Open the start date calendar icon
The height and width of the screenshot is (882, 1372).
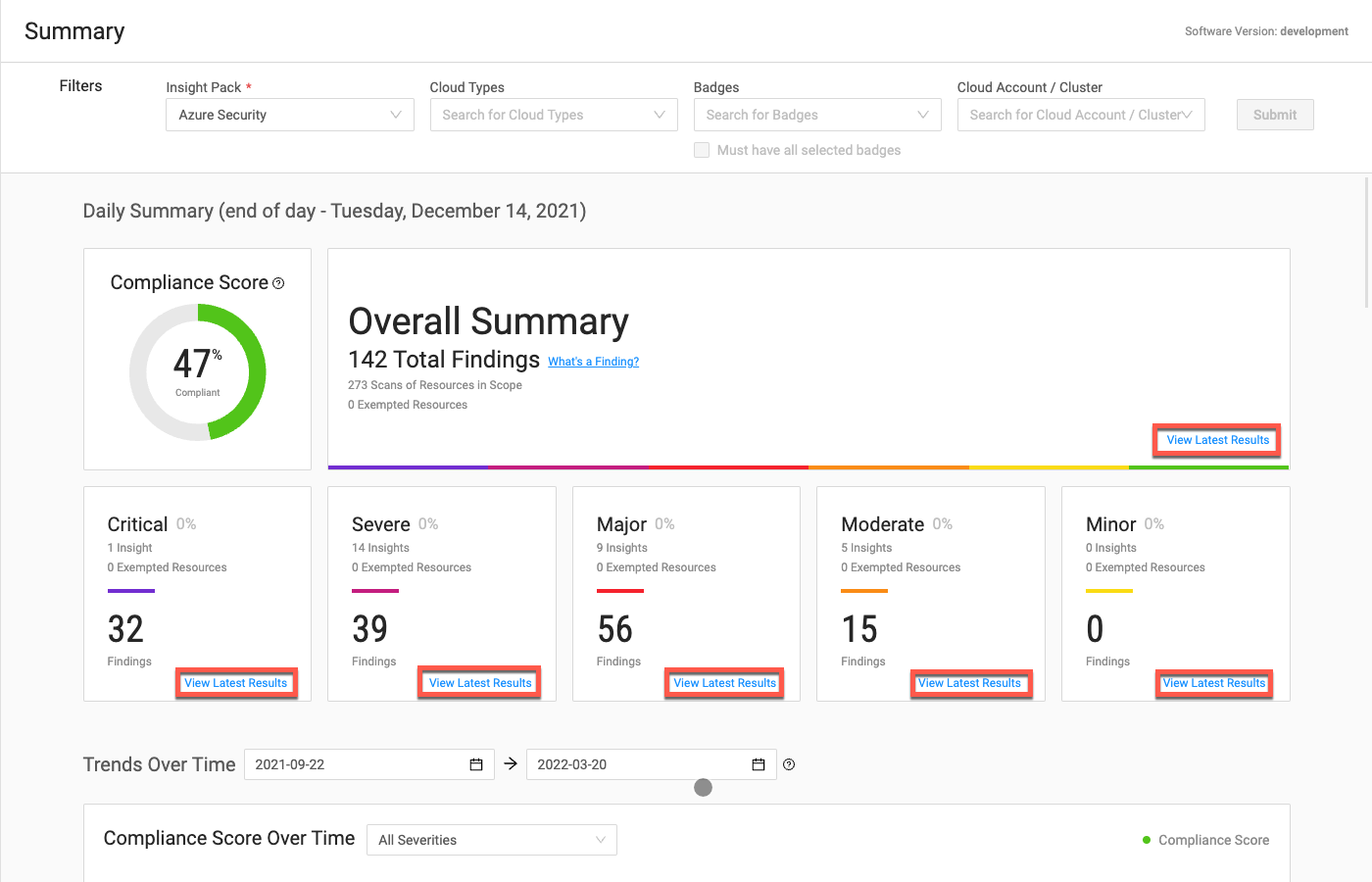coord(476,764)
